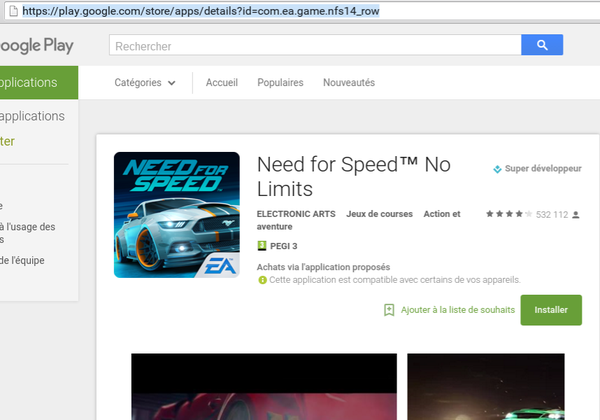Go to the Accueil tab
The image size is (600, 420).
pos(222,83)
